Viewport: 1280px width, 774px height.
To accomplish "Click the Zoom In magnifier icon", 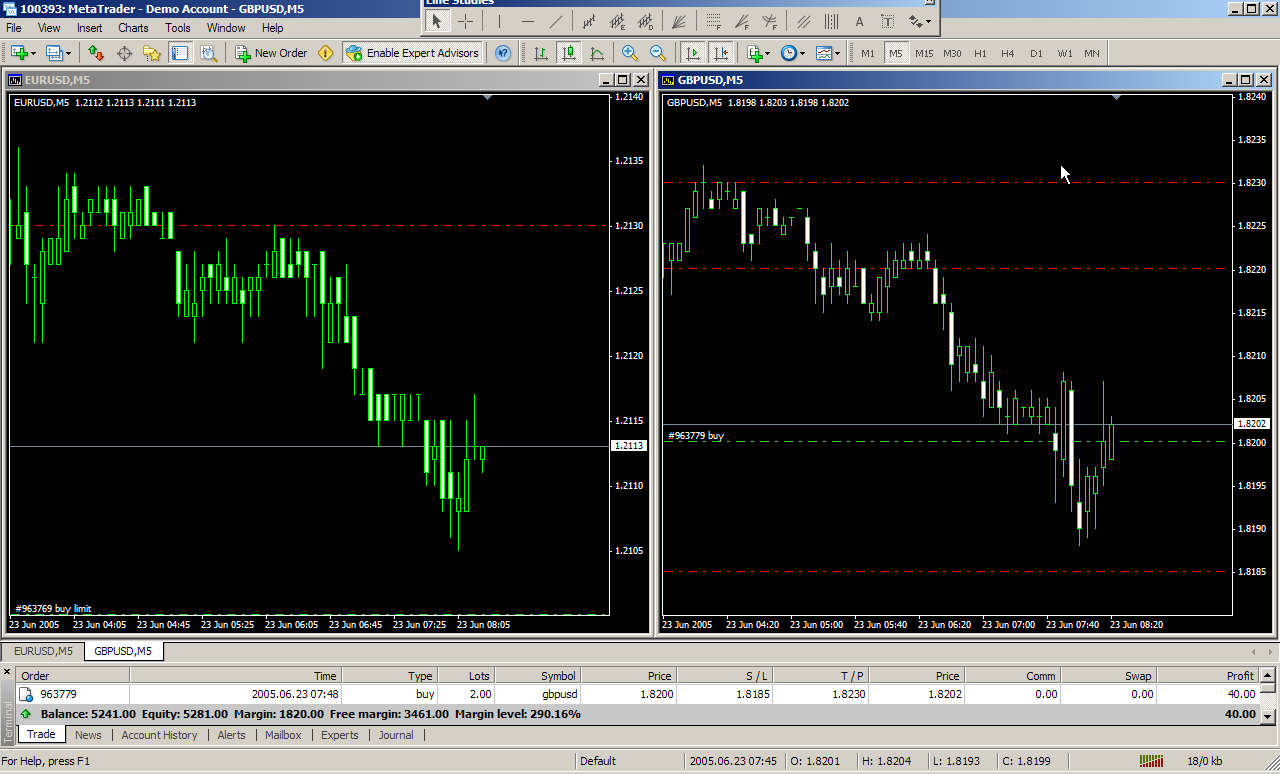I will [630, 53].
